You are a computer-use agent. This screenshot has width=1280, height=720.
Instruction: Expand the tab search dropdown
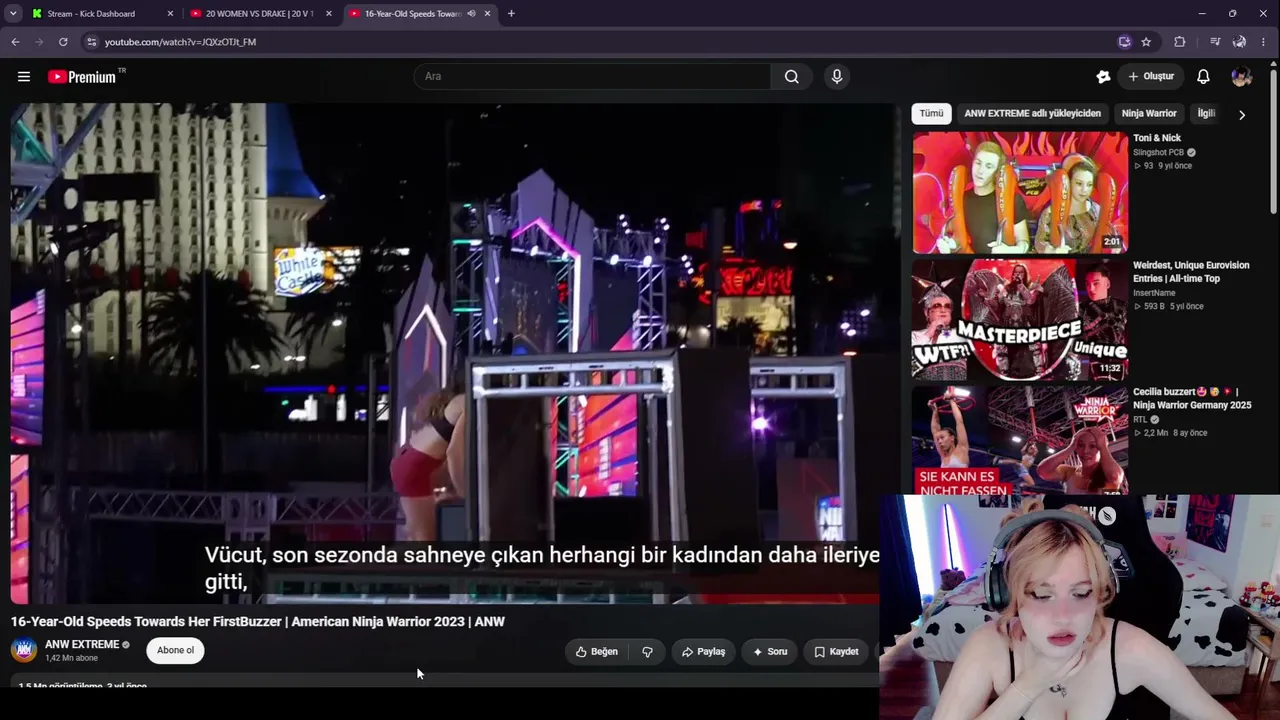pos(13,14)
